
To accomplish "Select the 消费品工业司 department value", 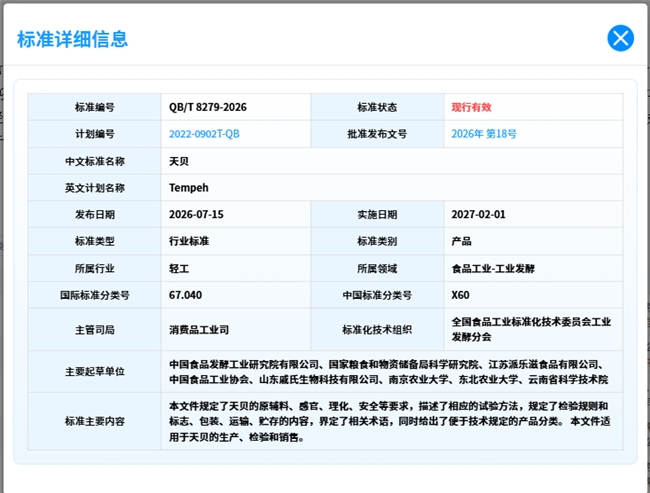I will tap(199, 330).
